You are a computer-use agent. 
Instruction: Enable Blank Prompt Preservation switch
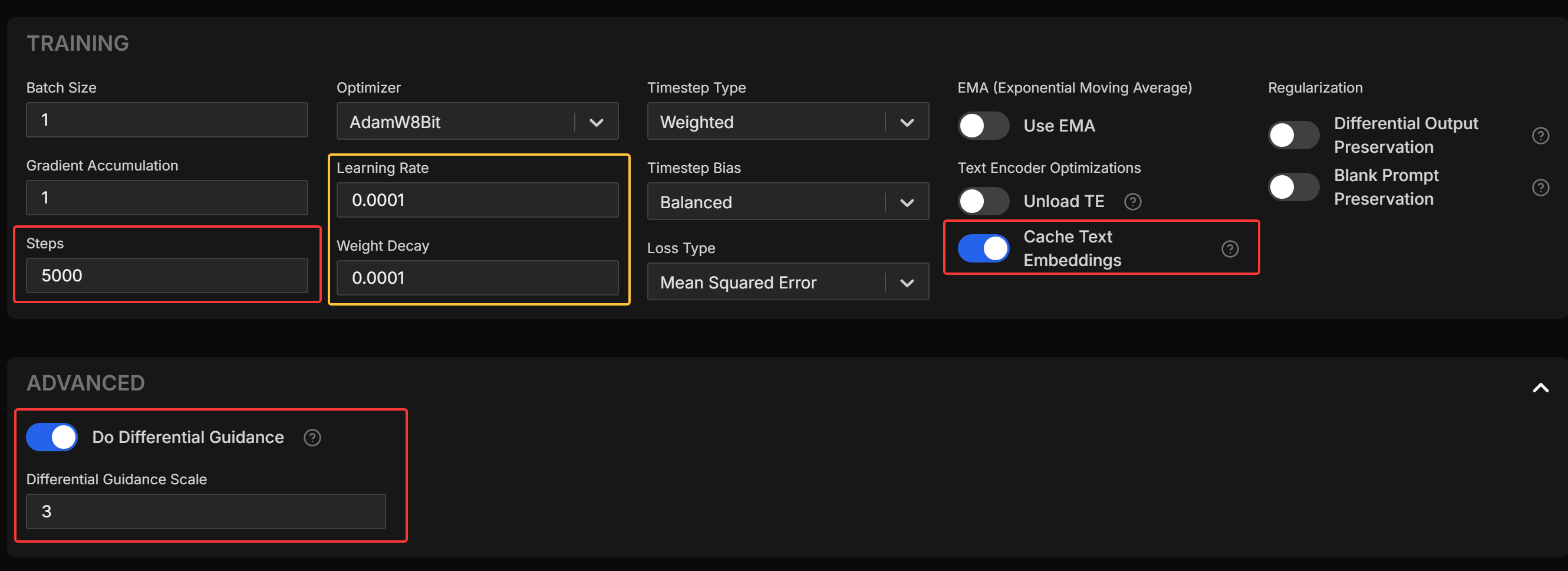point(1293,187)
